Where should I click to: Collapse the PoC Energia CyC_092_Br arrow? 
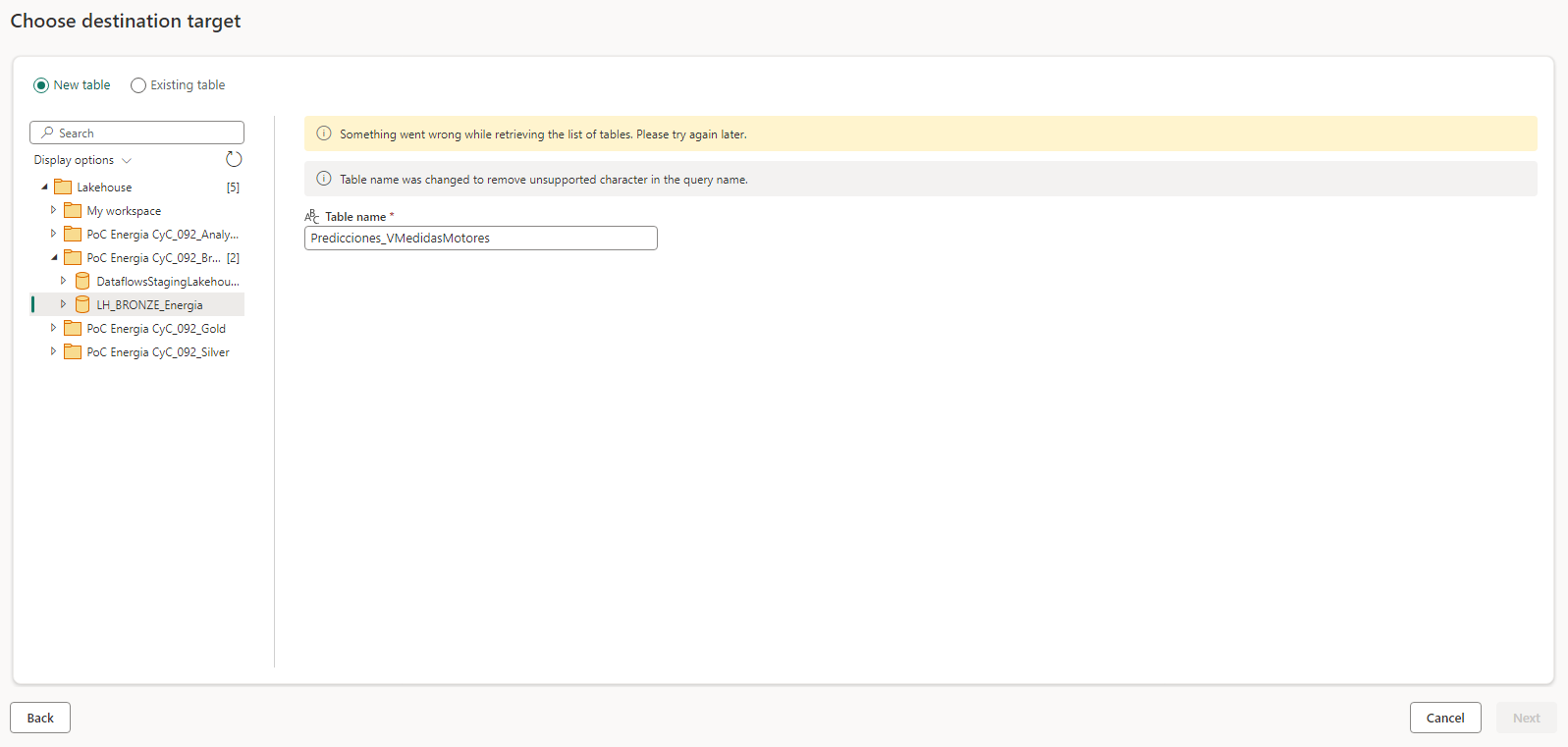[x=54, y=257]
